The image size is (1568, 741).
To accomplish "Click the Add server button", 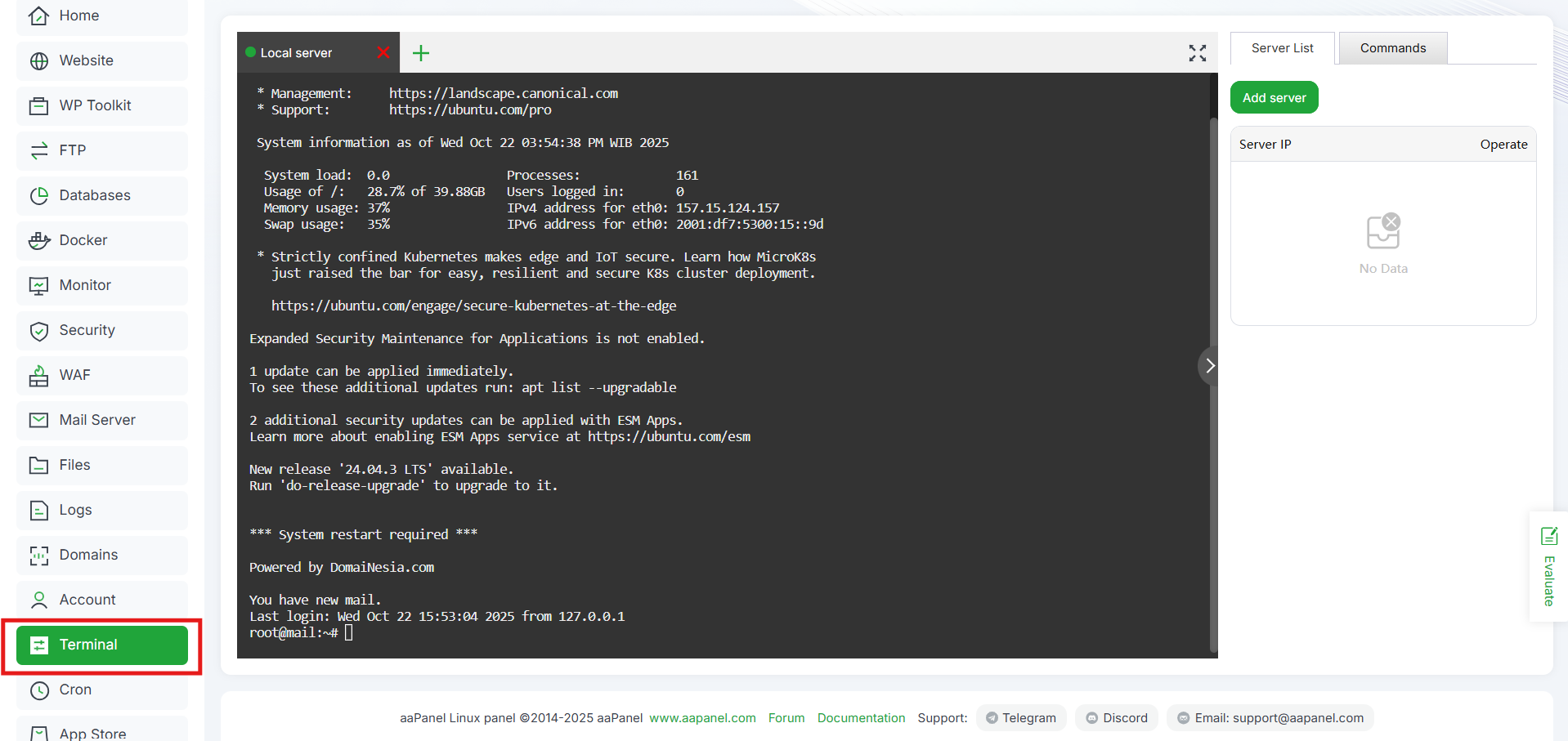I will (1275, 97).
